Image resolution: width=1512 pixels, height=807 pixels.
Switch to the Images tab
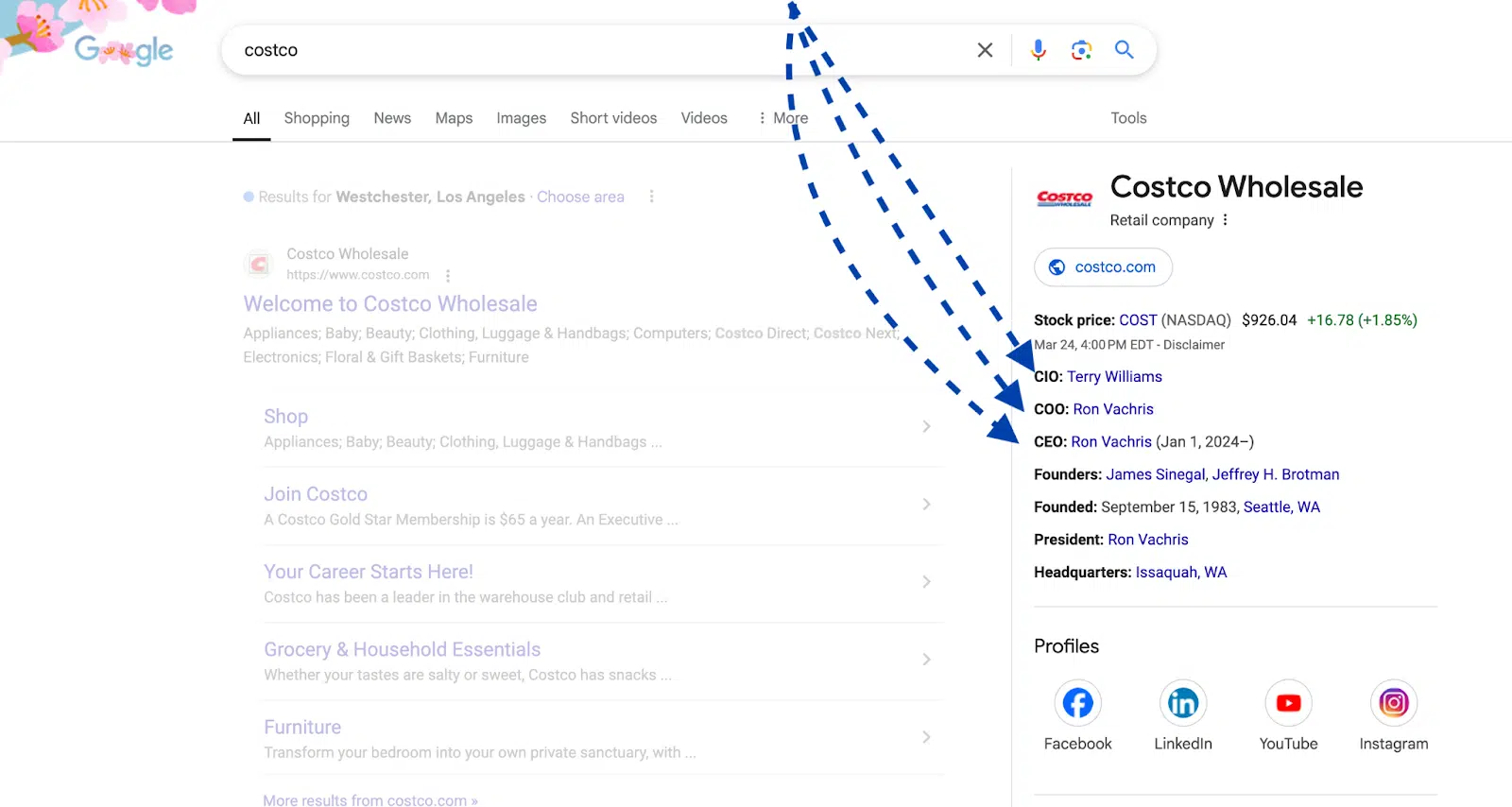point(522,118)
